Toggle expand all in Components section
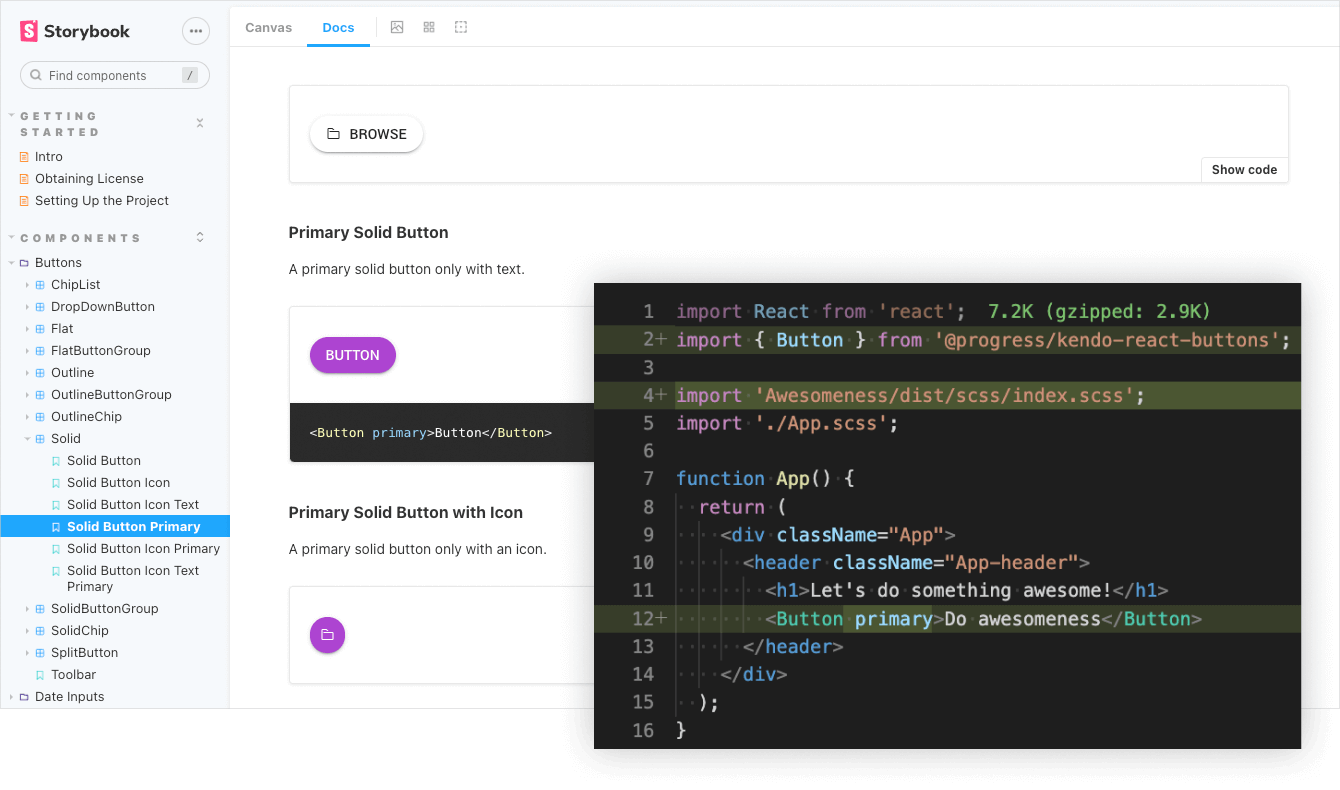Viewport: 1340px width, 790px height. pyautogui.click(x=200, y=237)
